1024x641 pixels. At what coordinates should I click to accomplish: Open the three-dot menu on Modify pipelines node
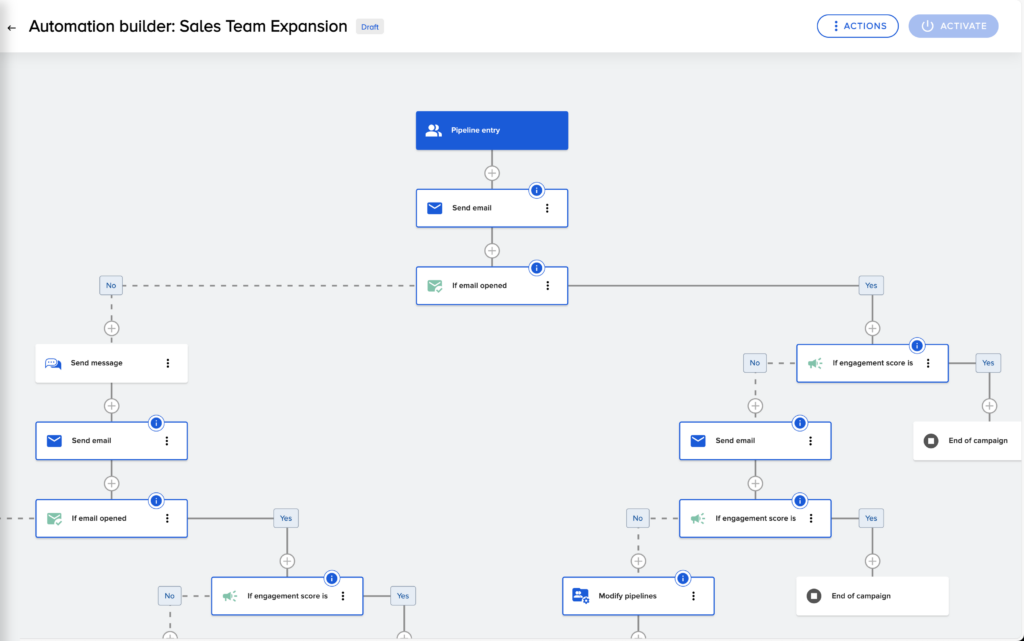(693, 596)
